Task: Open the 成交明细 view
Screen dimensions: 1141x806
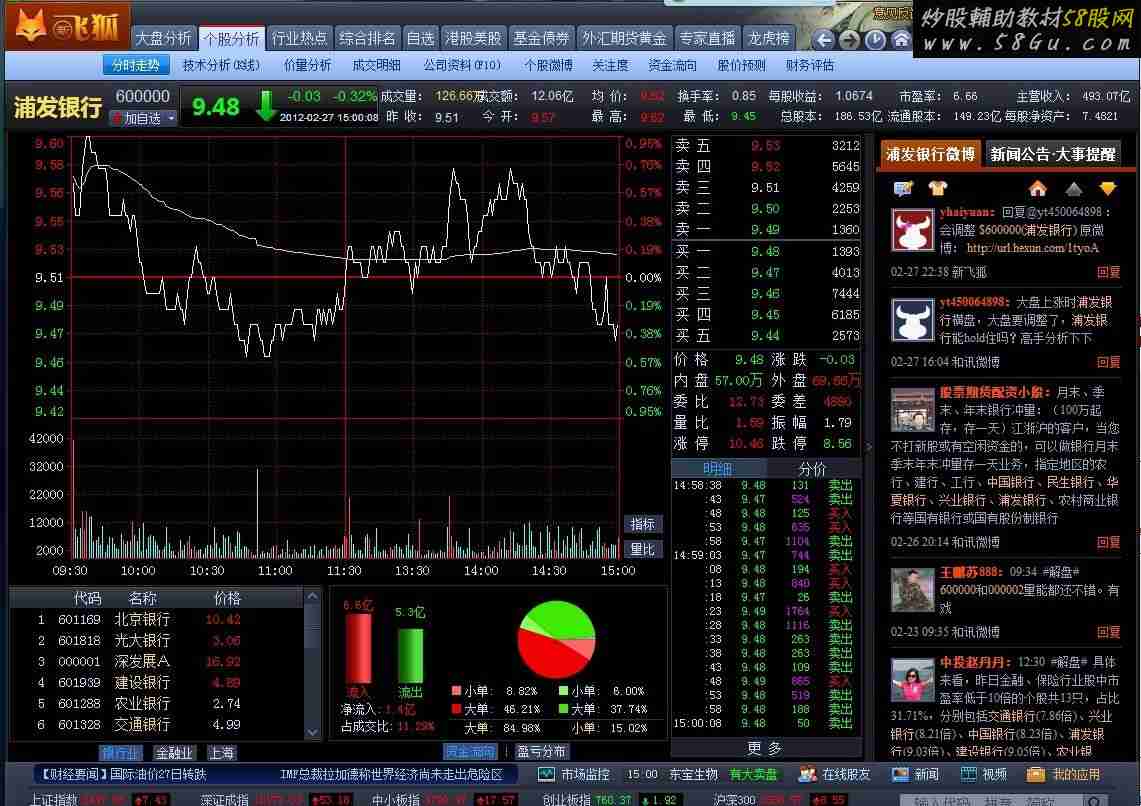Action: point(376,65)
